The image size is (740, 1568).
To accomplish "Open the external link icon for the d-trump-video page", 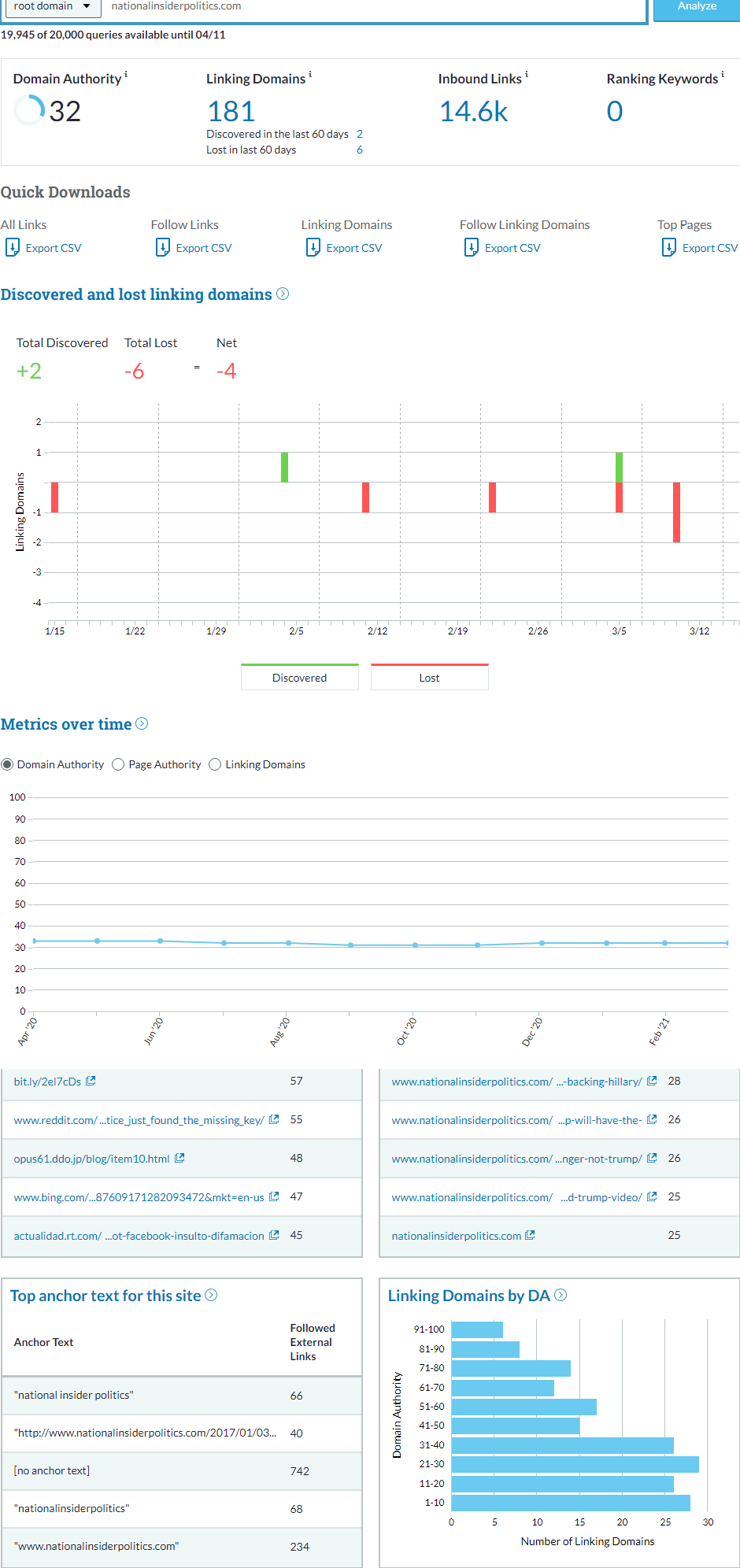I will (x=652, y=1196).
